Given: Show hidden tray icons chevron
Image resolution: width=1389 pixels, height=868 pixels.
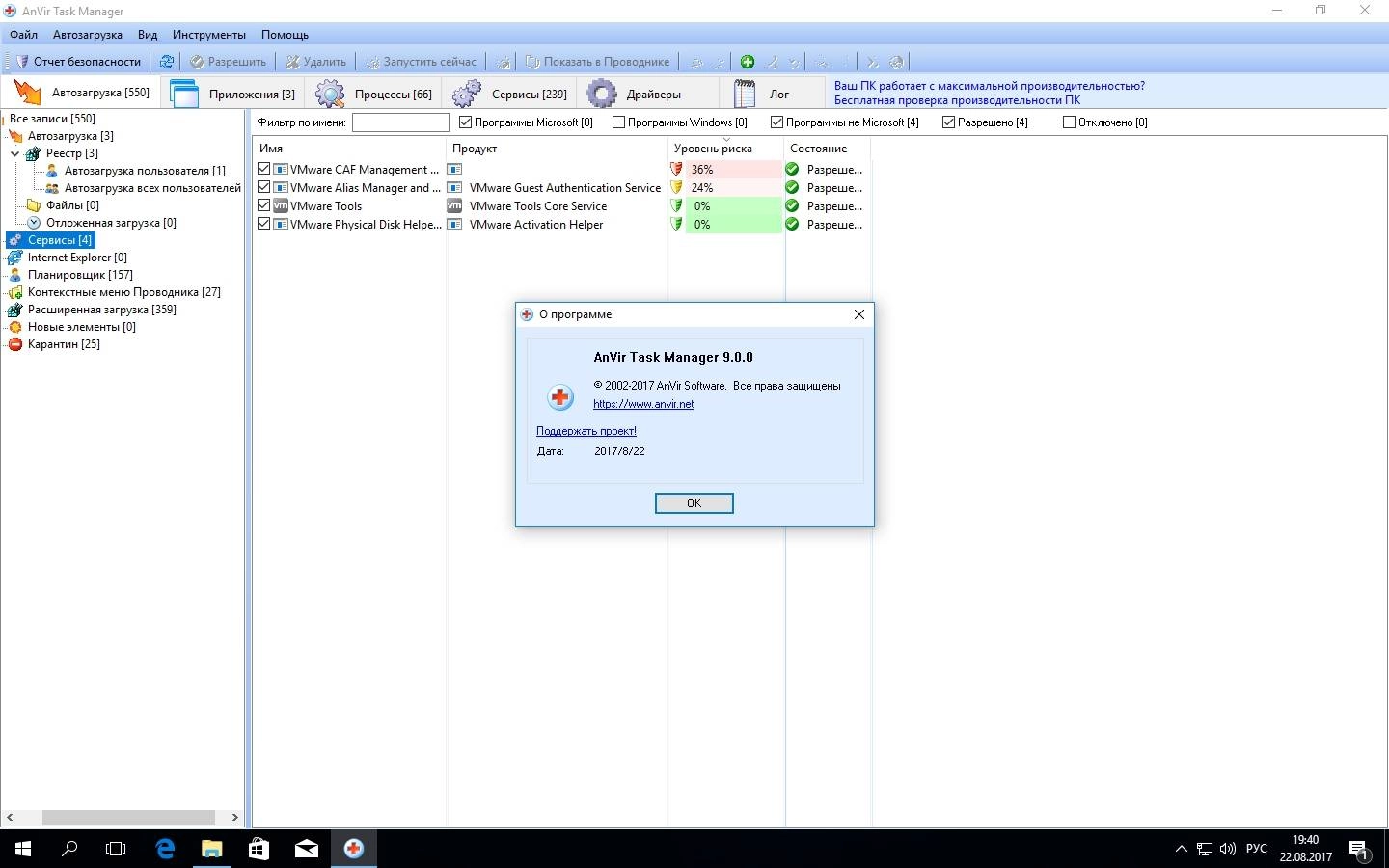Looking at the screenshot, I should 1181,849.
